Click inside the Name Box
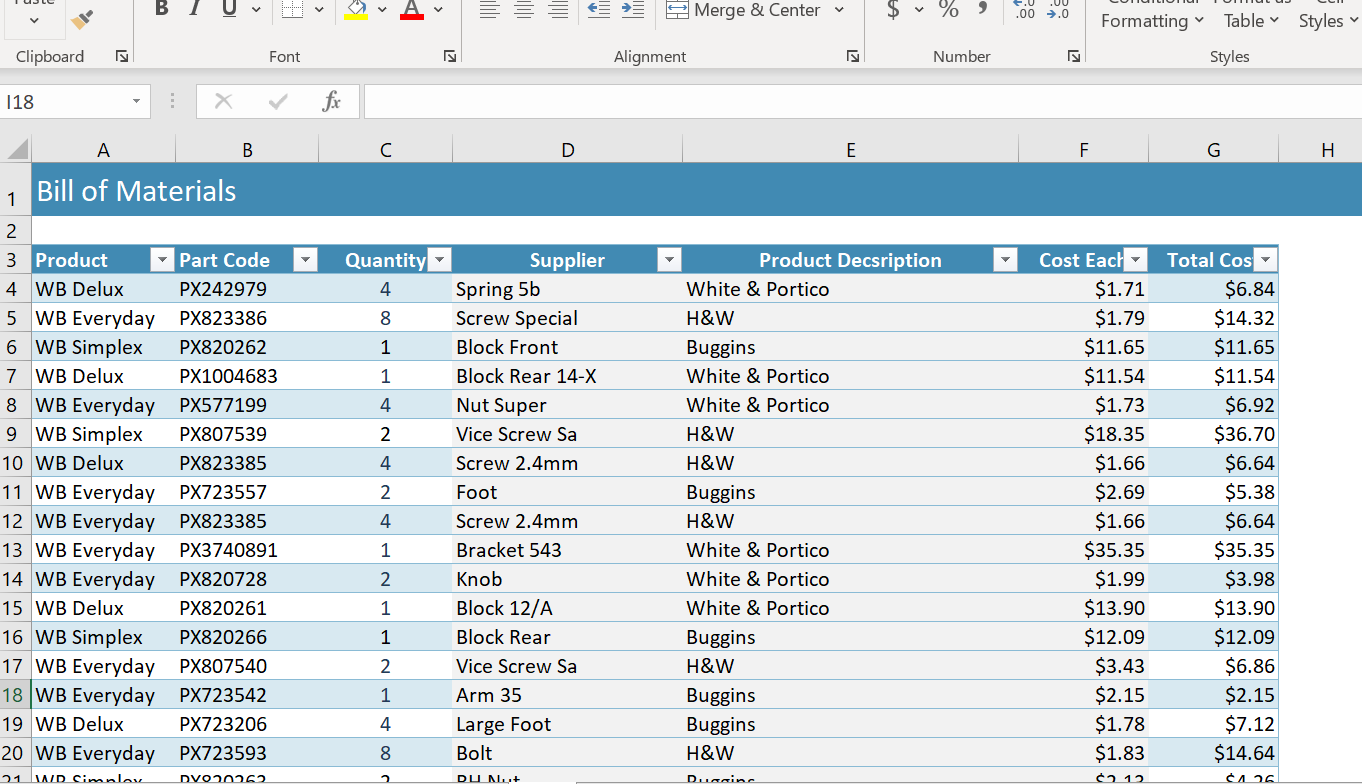 coord(70,101)
